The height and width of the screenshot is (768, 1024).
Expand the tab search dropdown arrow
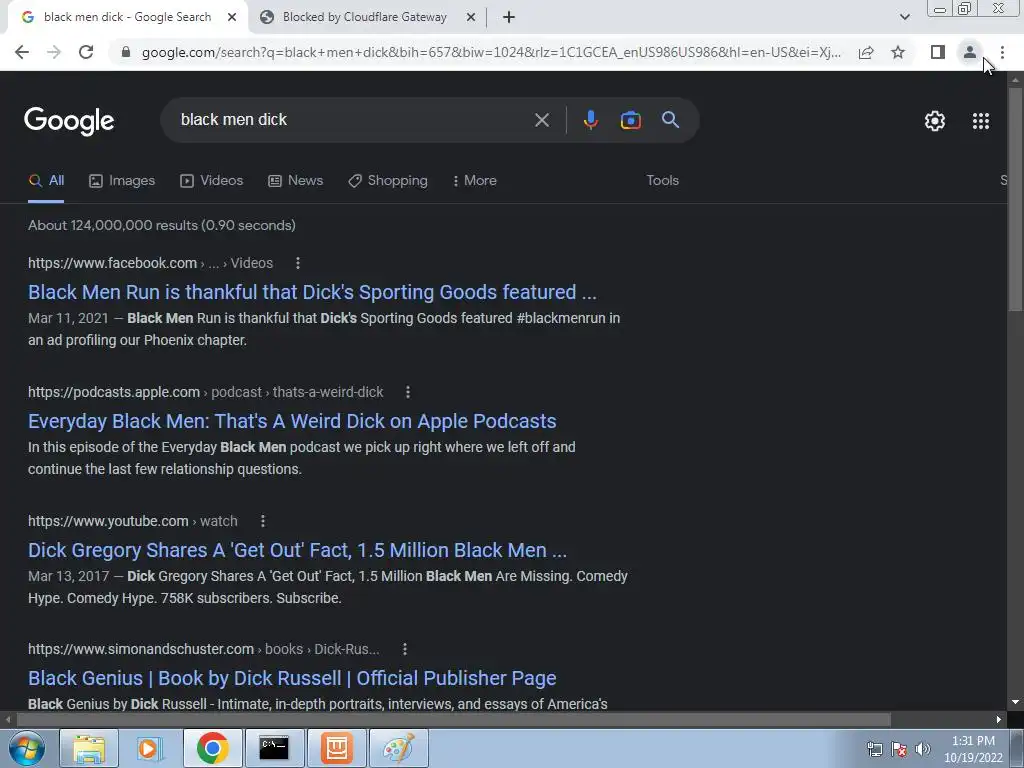pyautogui.click(x=904, y=18)
